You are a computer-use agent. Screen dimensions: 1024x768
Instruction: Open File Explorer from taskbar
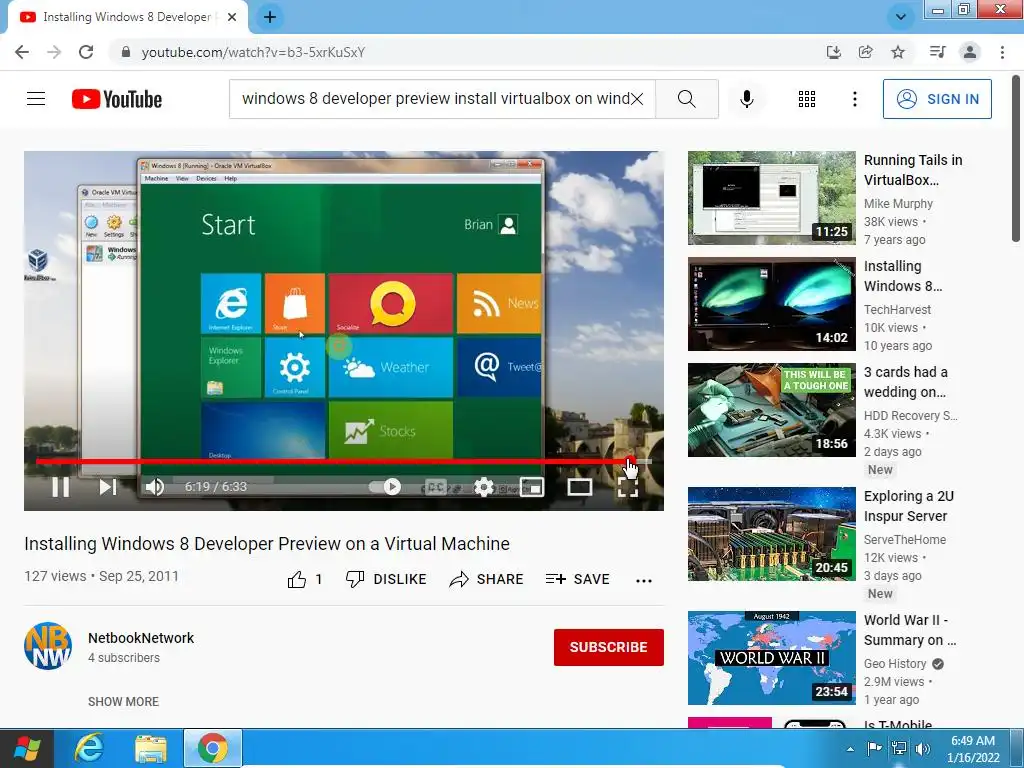coord(151,748)
